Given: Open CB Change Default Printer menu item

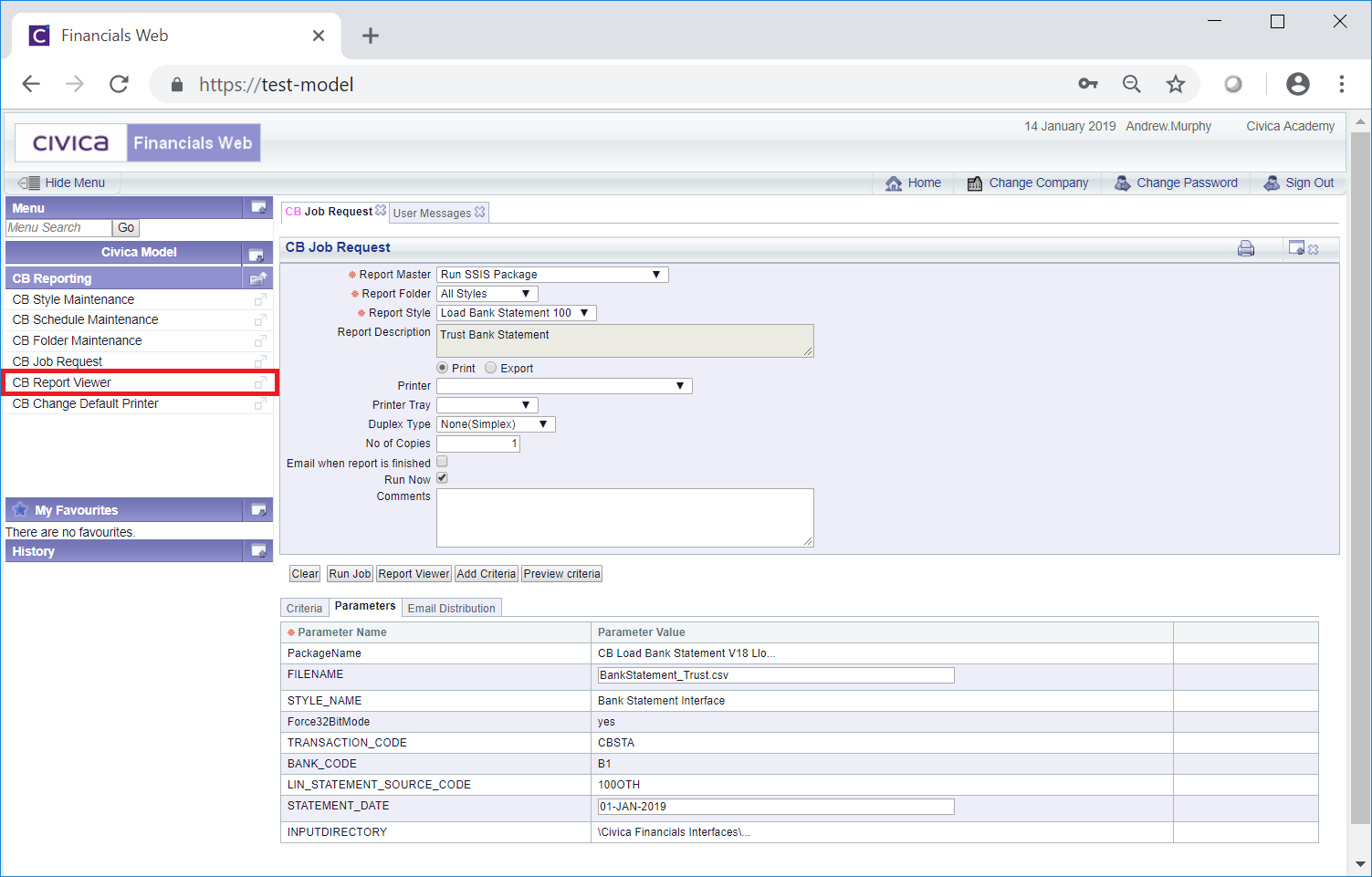Looking at the screenshot, I should (x=85, y=403).
